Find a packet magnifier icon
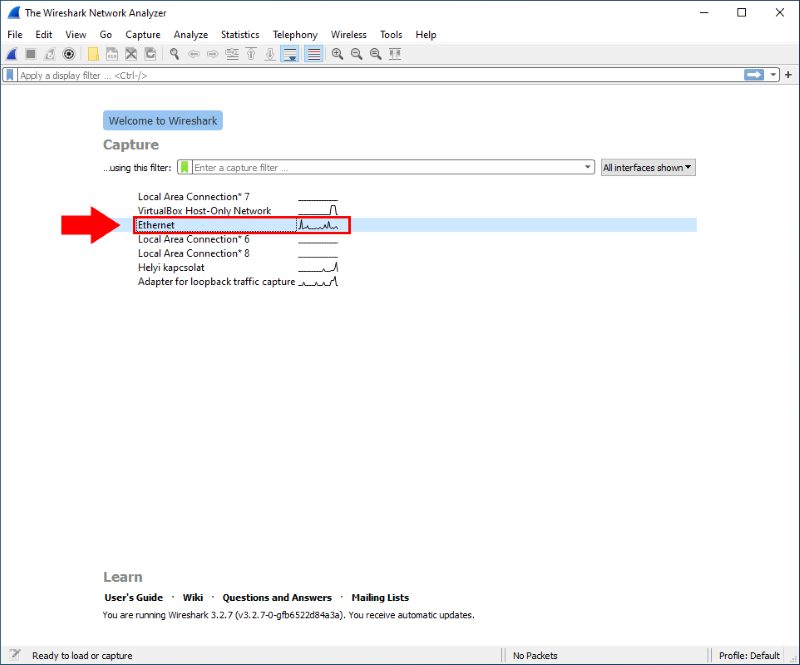The image size is (800, 665). point(174,54)
